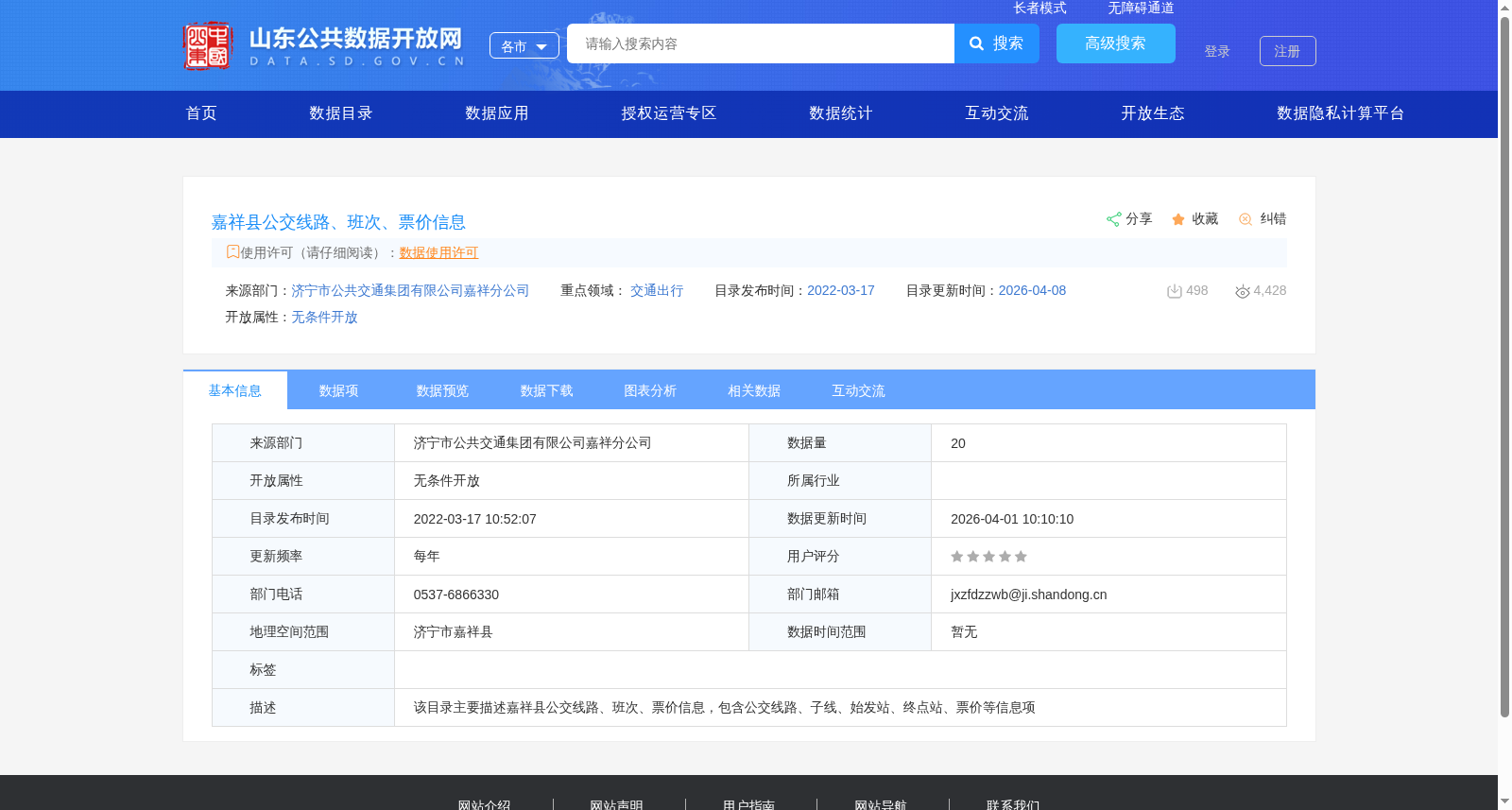1512x810 pixels.
Task: Open source department link 济宁市公共交通集团有限公司嘉祥分公司
Action: (x=410, y=291)
